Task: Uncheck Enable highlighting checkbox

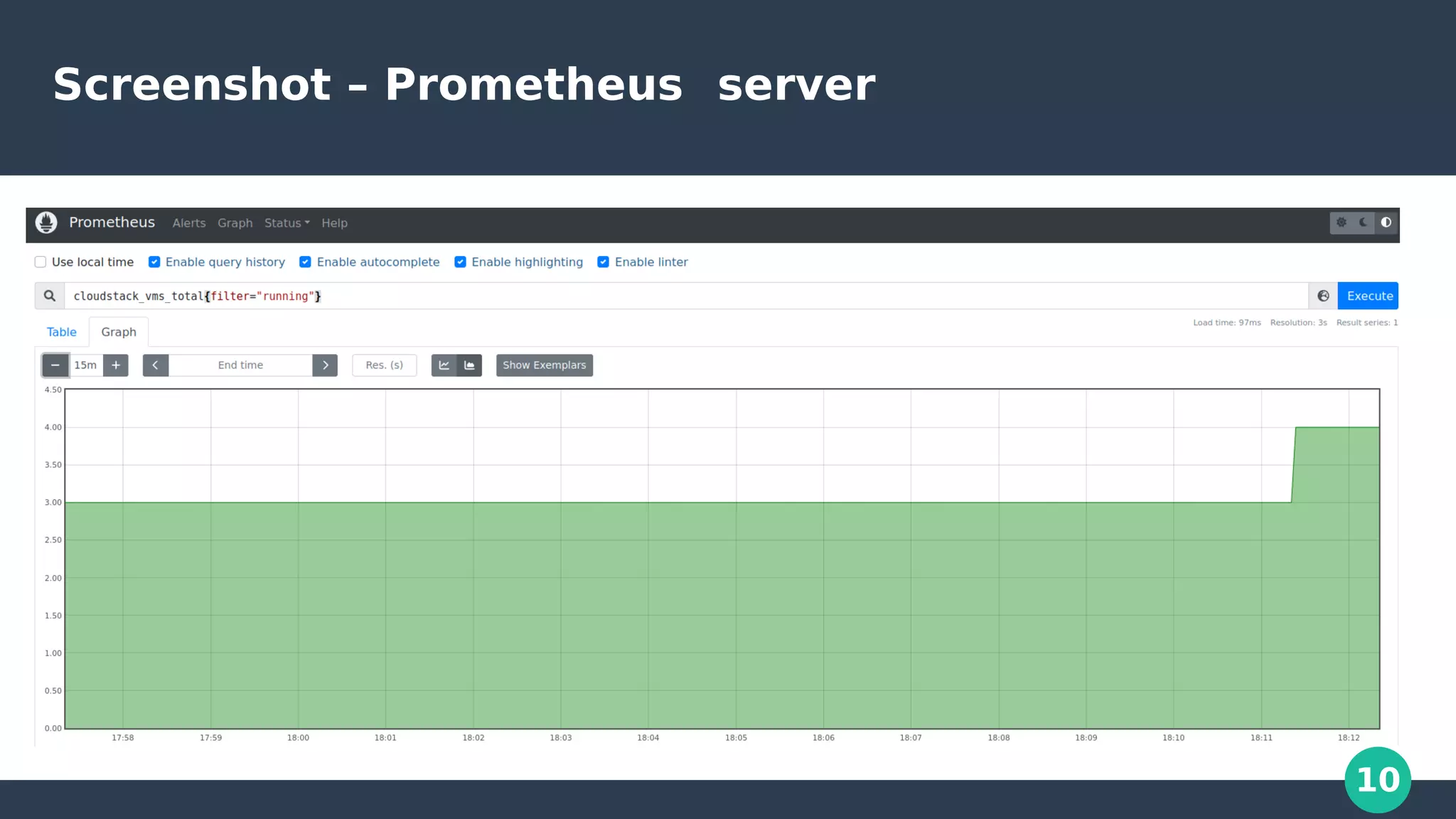Action: (x=461, y=262)
